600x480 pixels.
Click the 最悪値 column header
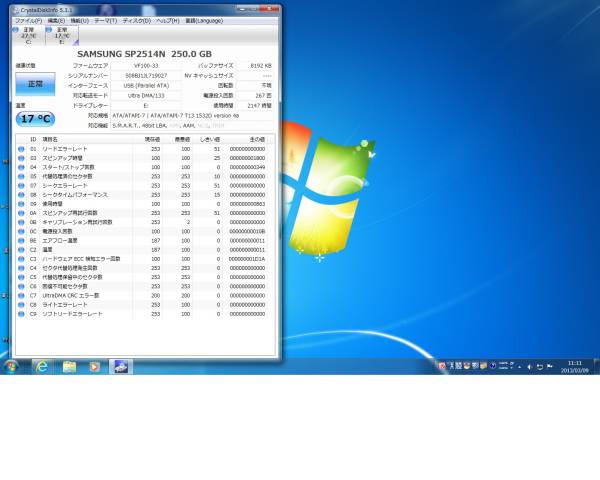coord(182,140)
